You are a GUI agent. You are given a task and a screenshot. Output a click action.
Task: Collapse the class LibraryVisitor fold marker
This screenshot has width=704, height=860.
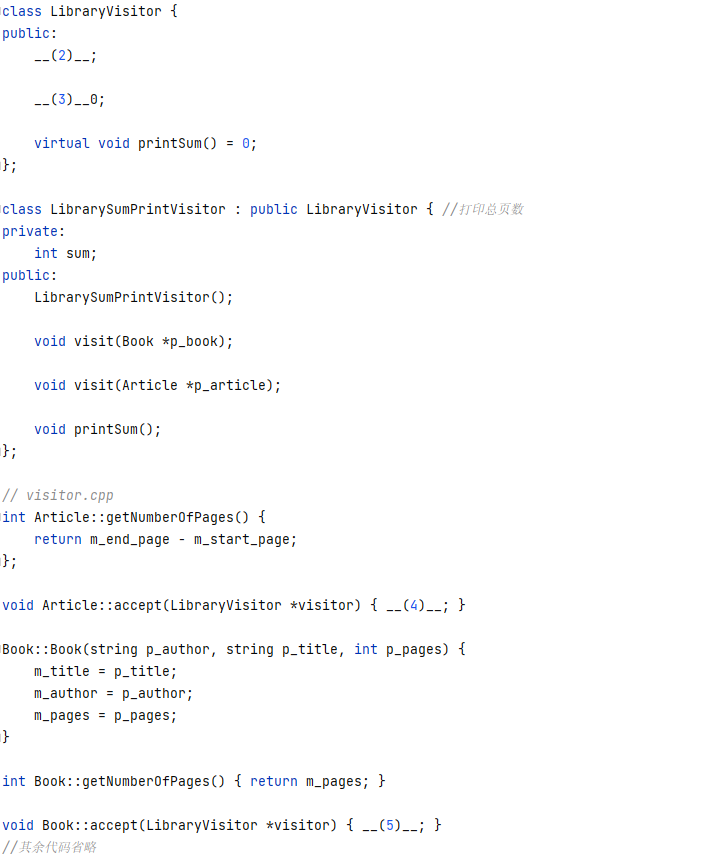point(2,12)
